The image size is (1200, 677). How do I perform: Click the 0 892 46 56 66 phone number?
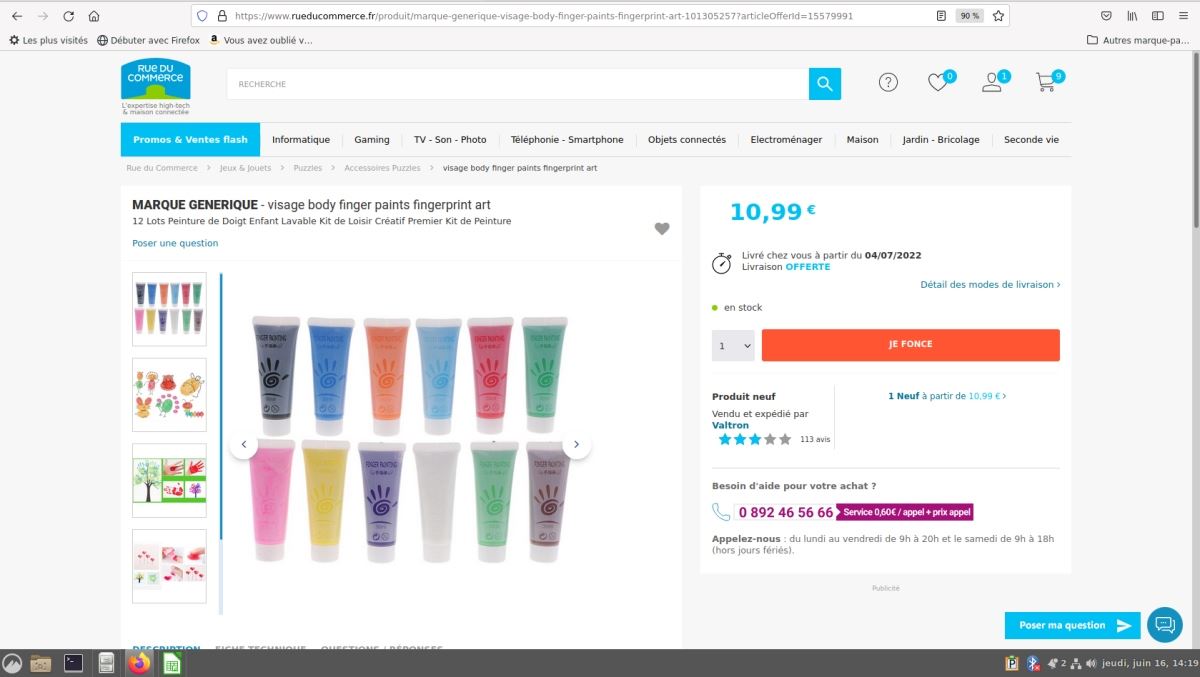(785, 512)
